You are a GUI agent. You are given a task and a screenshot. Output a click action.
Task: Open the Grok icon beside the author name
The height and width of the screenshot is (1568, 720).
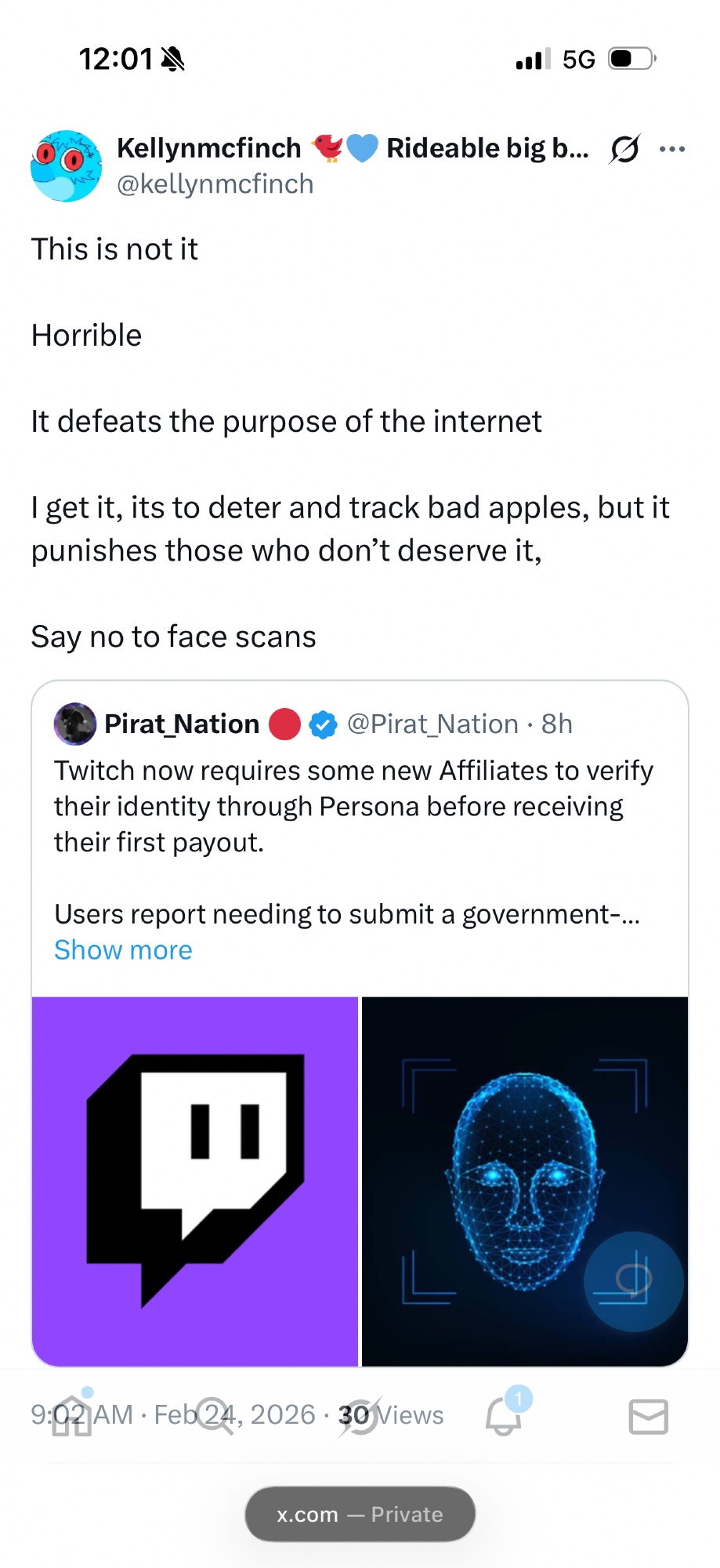[x=624, y=148]
